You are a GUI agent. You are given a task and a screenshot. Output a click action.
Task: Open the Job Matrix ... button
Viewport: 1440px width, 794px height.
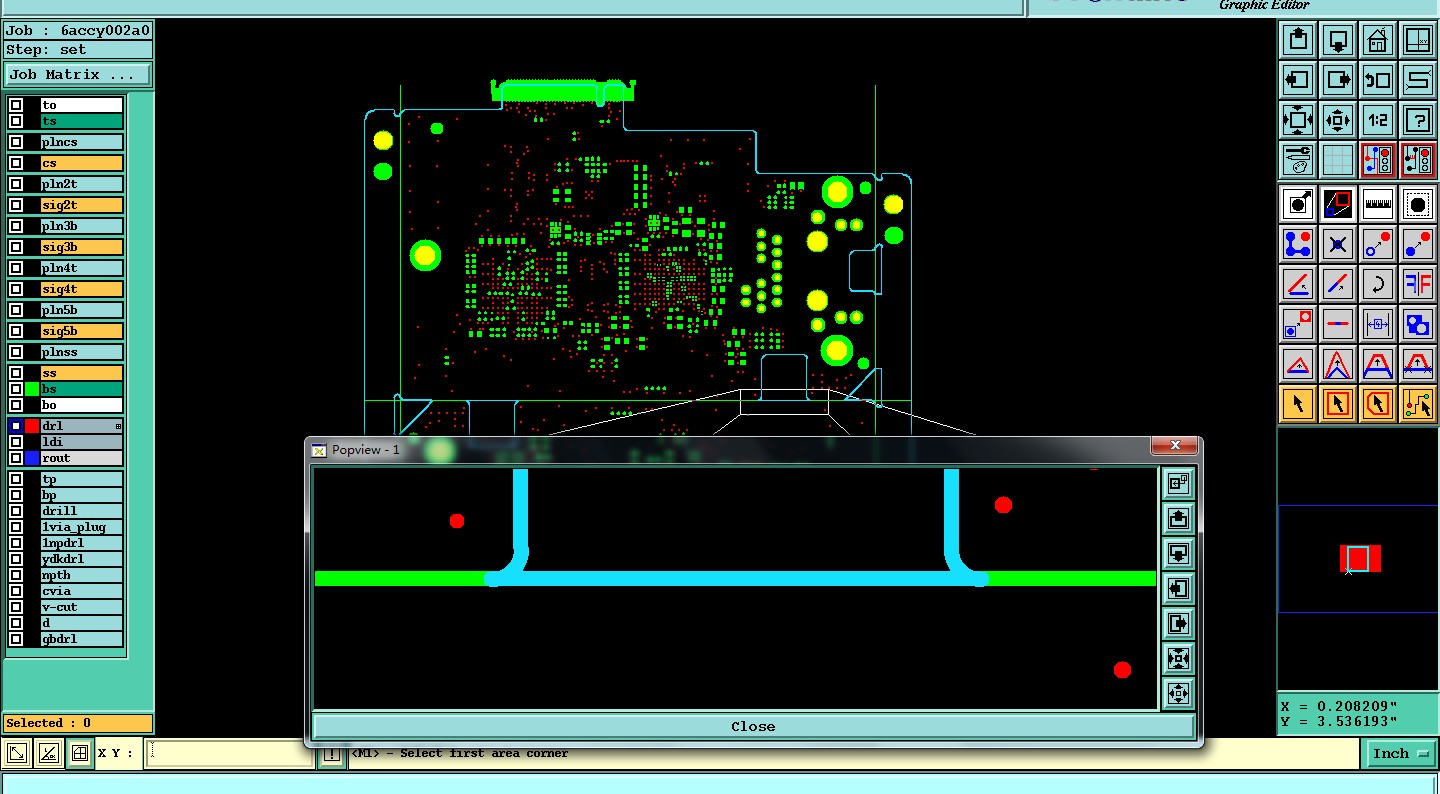[x=77, y=74]
